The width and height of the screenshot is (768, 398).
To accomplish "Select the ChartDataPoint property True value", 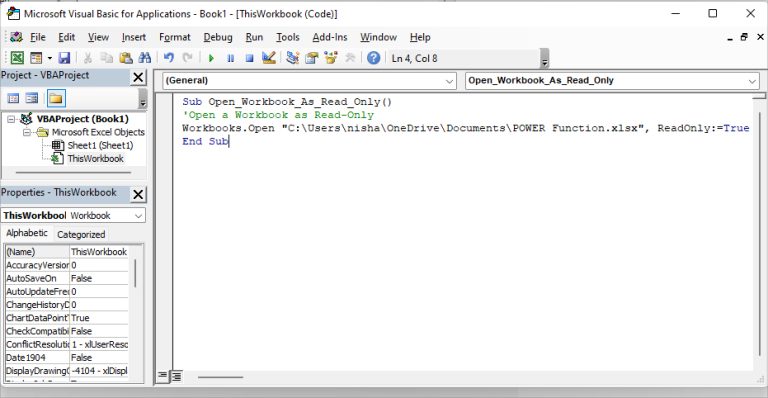I will (99, 318).
